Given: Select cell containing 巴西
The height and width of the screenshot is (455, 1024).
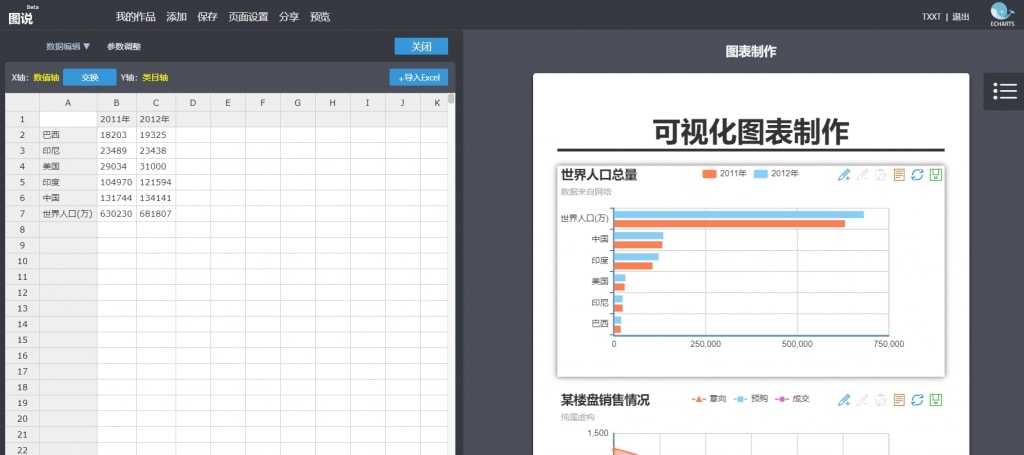Looking at the screenshot, I should click(x=68, y=135).
